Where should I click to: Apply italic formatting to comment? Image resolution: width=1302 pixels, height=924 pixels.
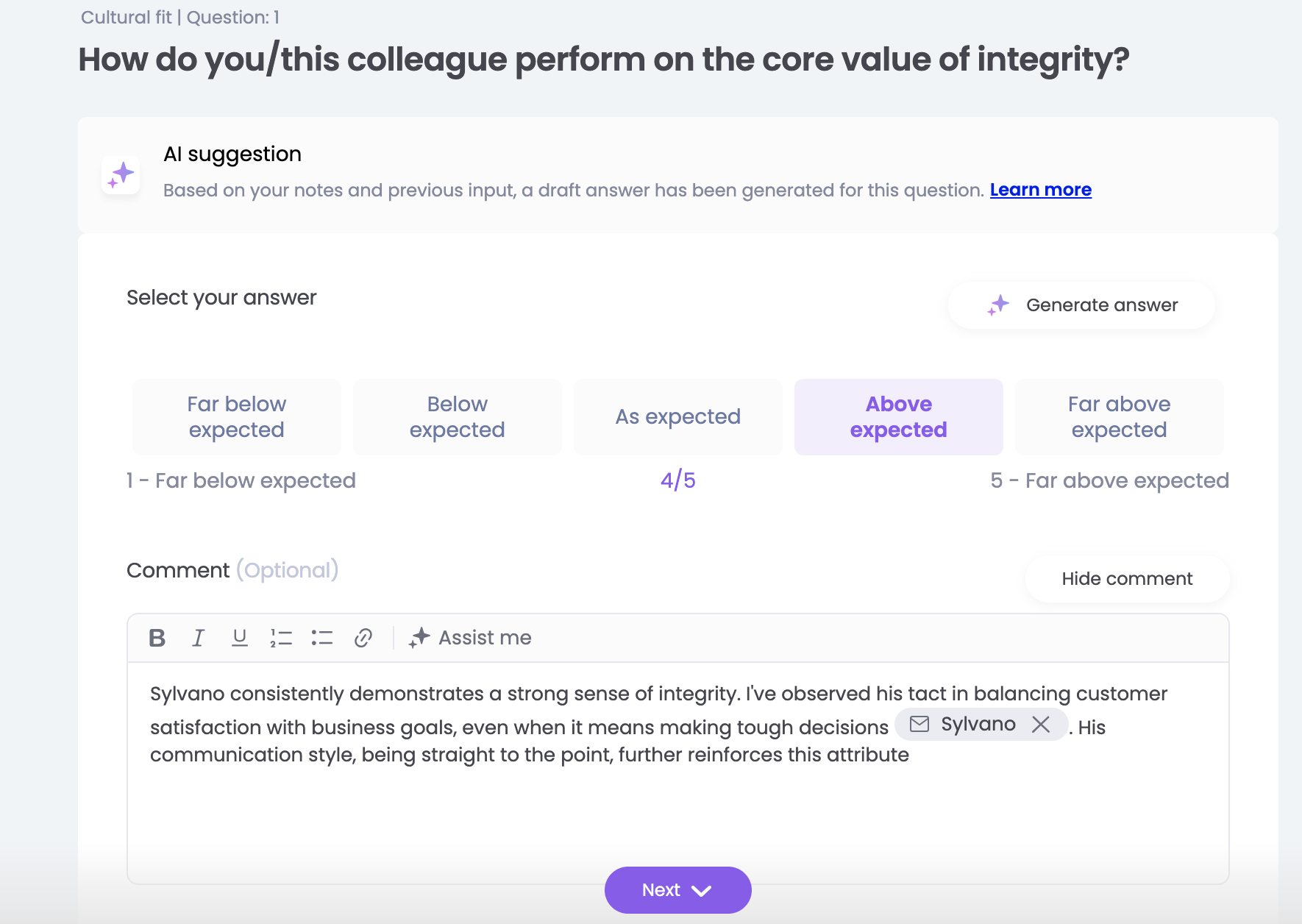click(x=198, y=638)
